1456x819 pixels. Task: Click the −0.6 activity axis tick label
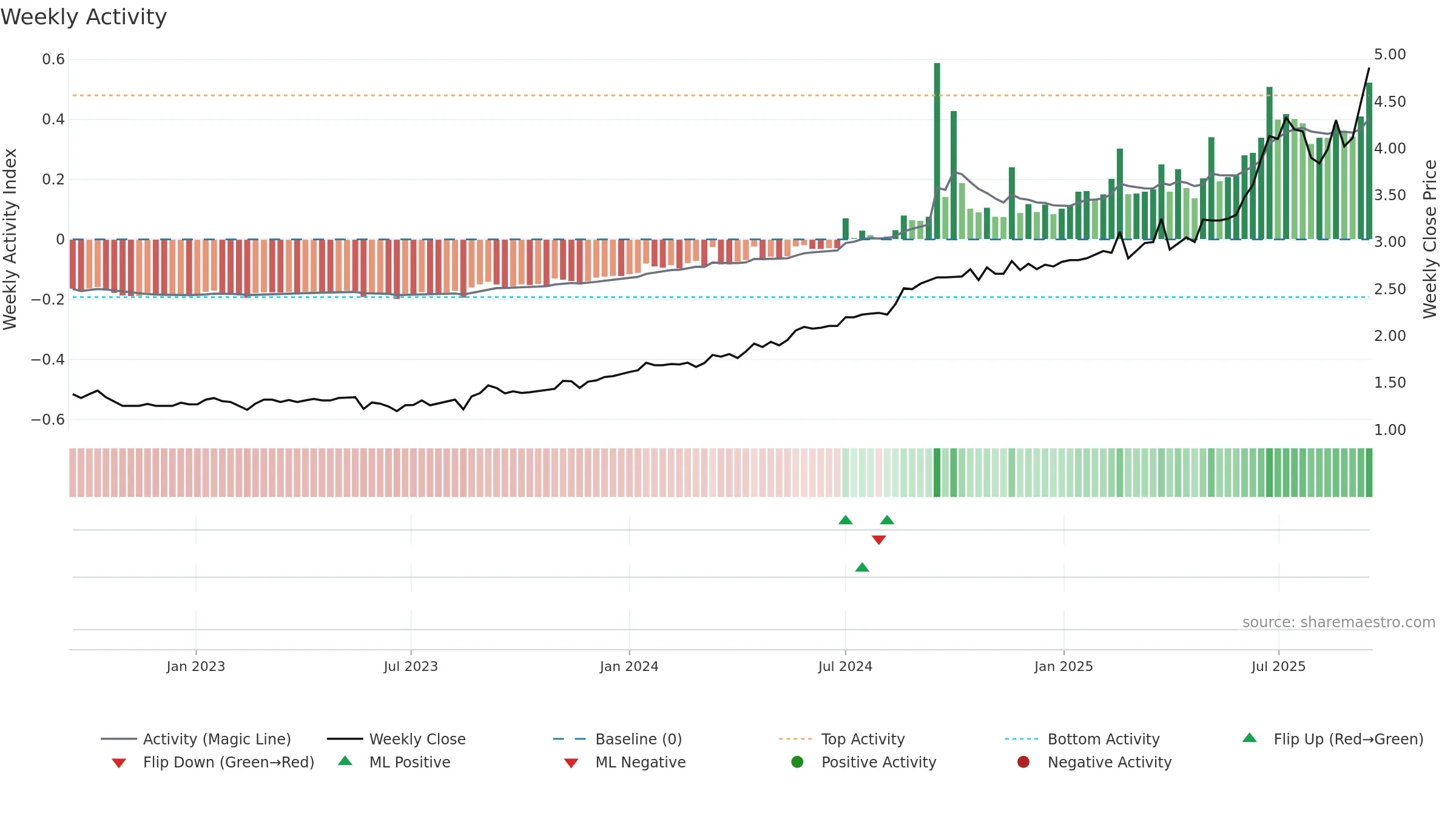pyautogui.click(x=48, y=419)
